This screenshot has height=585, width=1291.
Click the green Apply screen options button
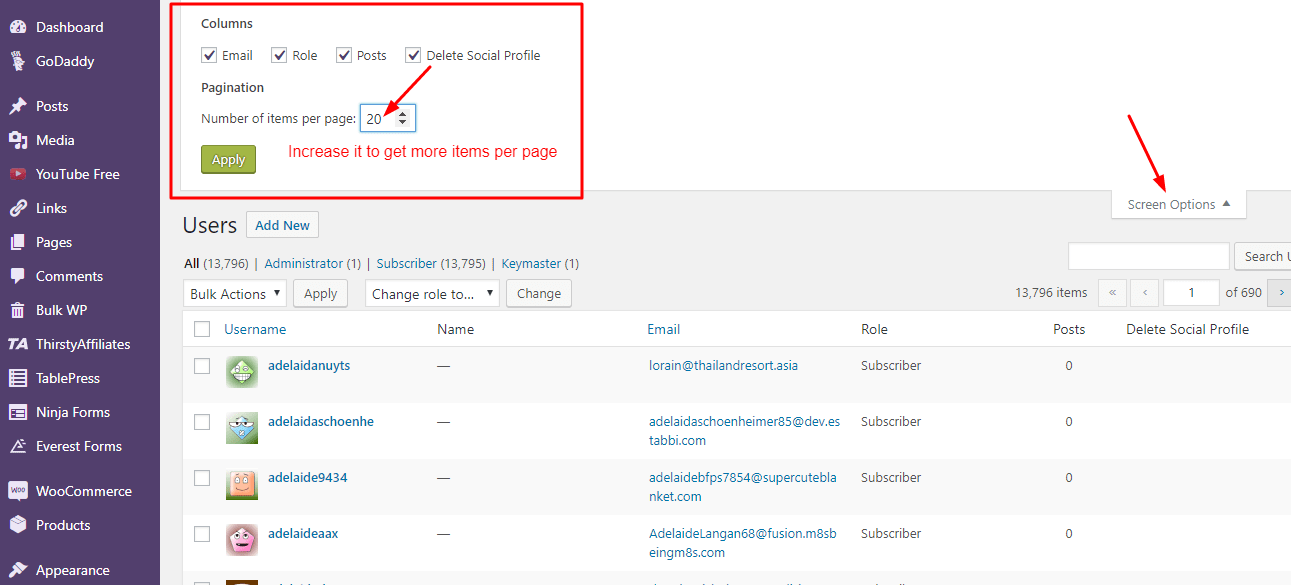(x=228, y=159)
